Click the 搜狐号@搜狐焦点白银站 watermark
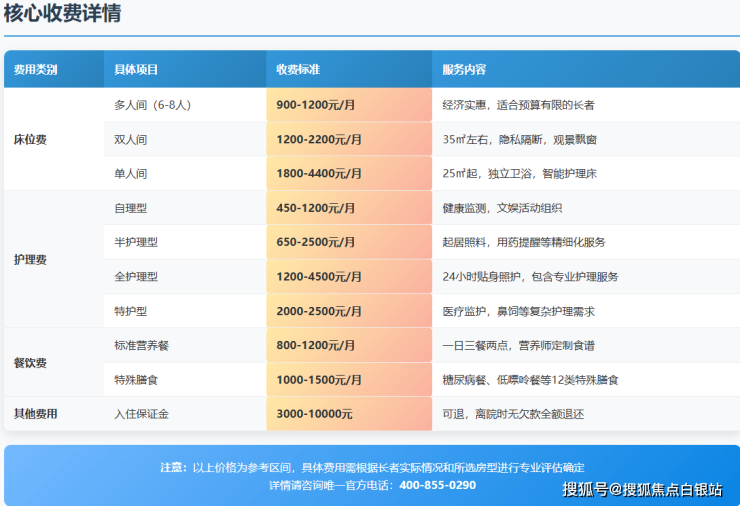The image size is (740, 506). (642, 489)
